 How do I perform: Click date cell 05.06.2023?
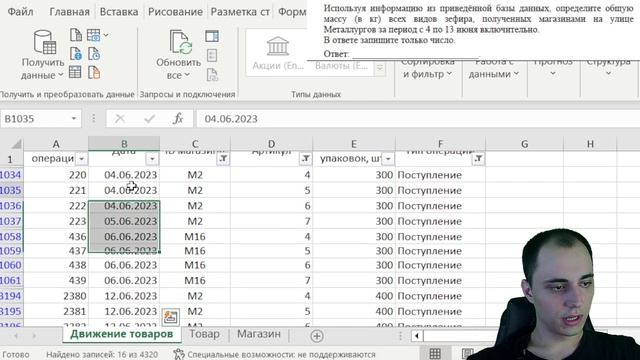124,221
